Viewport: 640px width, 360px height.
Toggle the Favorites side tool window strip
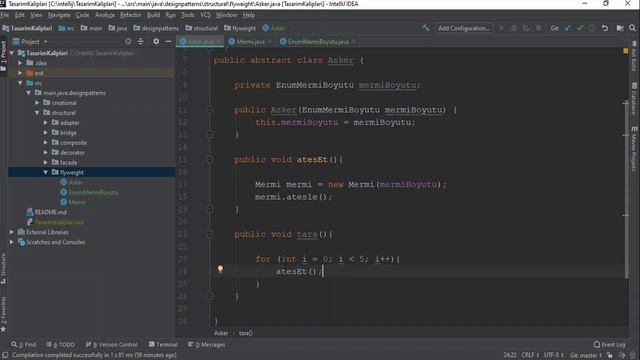[3, 313]
